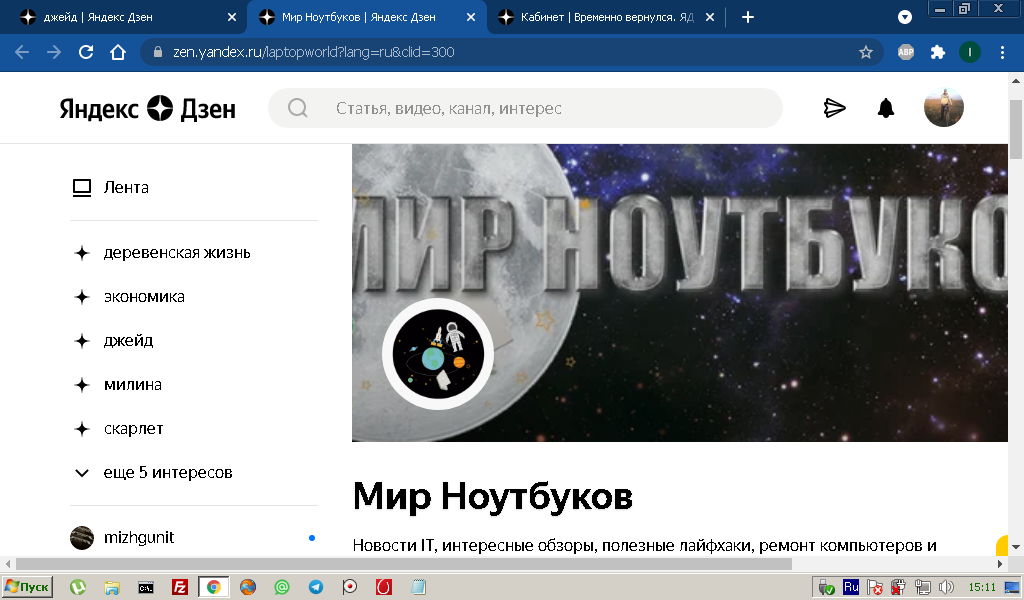Open the Zen user profile avatar
Screen dimensions: 1024x600
click(x=944, y=107)
